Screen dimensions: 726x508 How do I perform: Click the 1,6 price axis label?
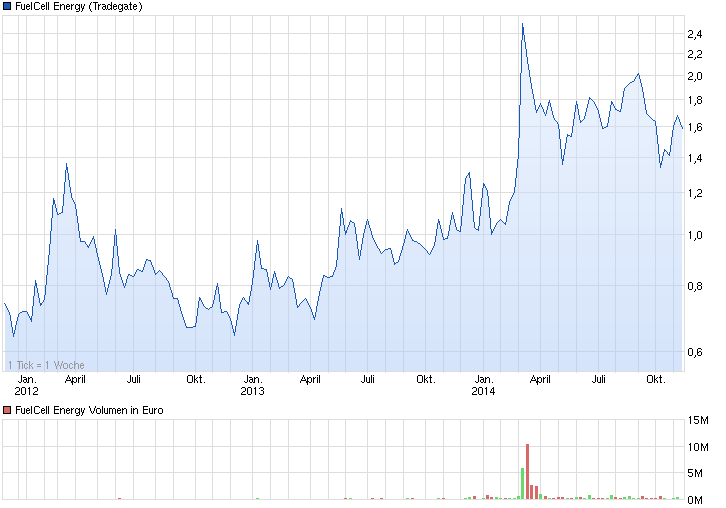click(695, 127)
